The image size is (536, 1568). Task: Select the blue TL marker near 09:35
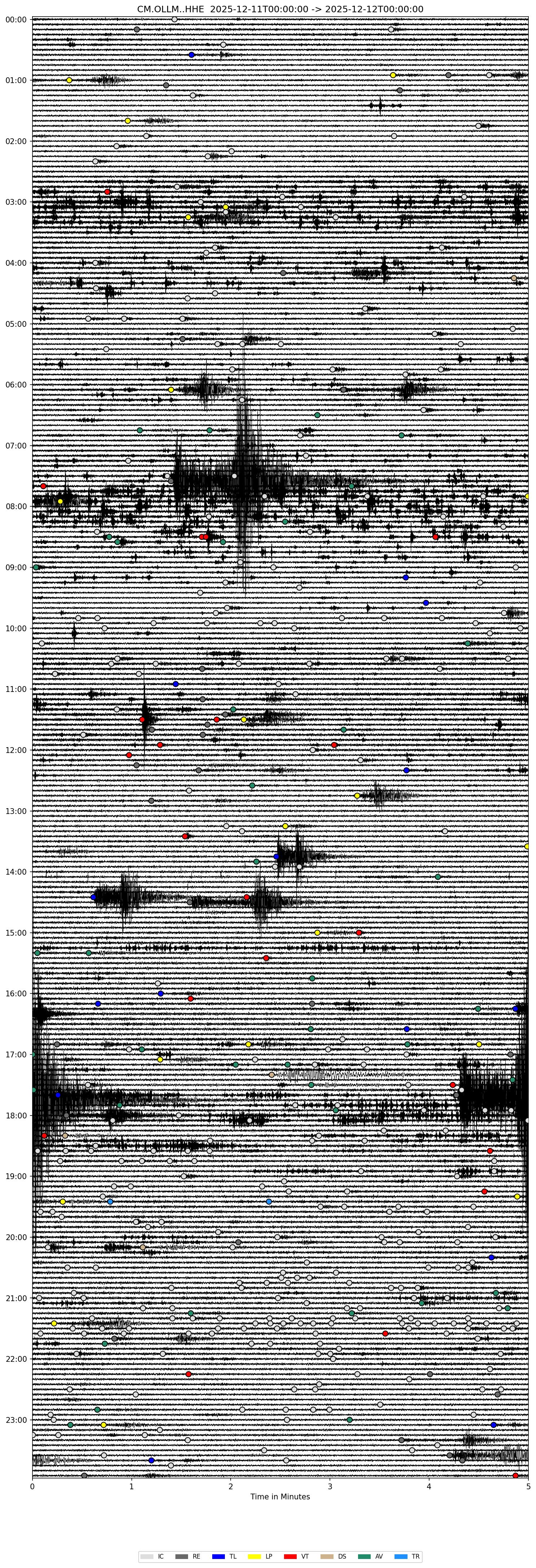[426, 603]
